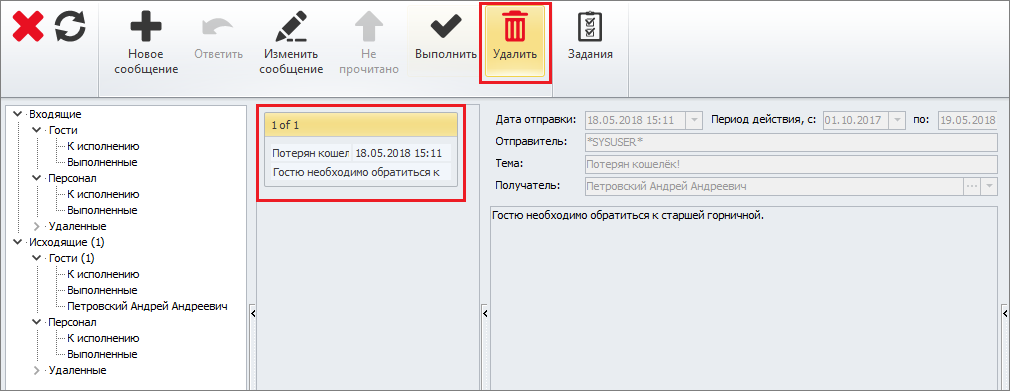Collapse Персонал under Исходящие
Image resolution: width=1010 pixels, height=391 pixels.
click(x=37, y=322)
